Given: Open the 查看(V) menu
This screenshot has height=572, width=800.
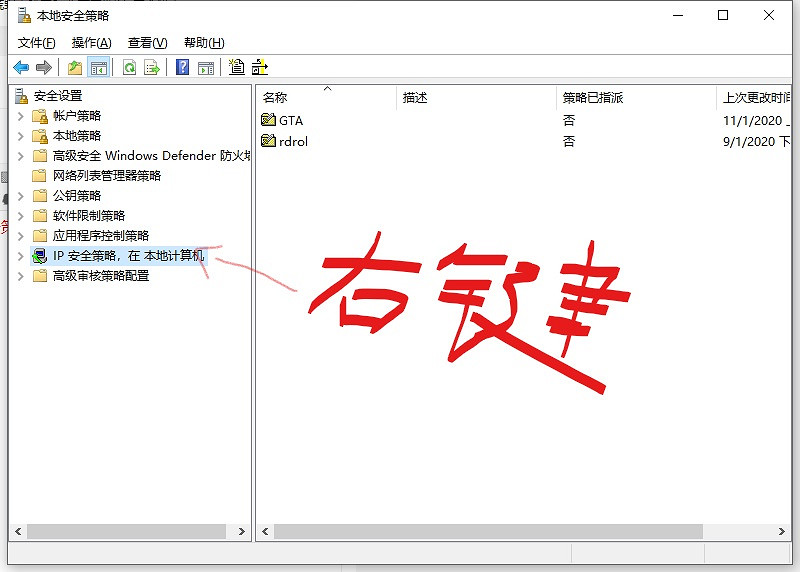Looking at the screenshot, I should [x=147, y=43].
